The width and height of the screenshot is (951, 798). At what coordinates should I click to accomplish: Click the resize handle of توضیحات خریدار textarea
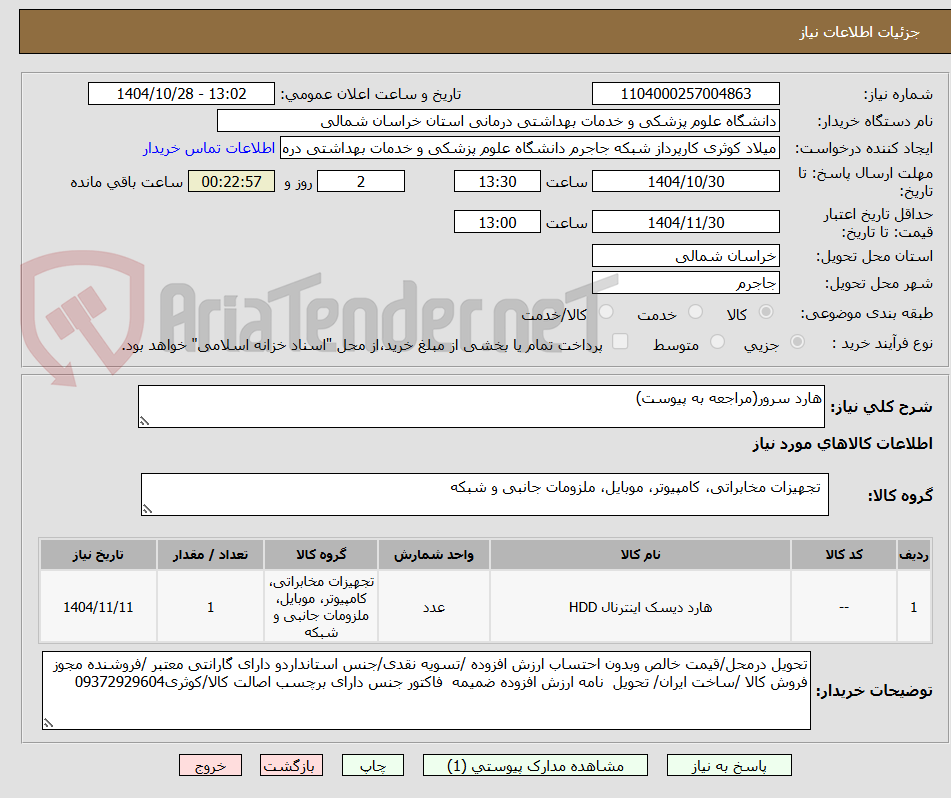pos(49,723)
